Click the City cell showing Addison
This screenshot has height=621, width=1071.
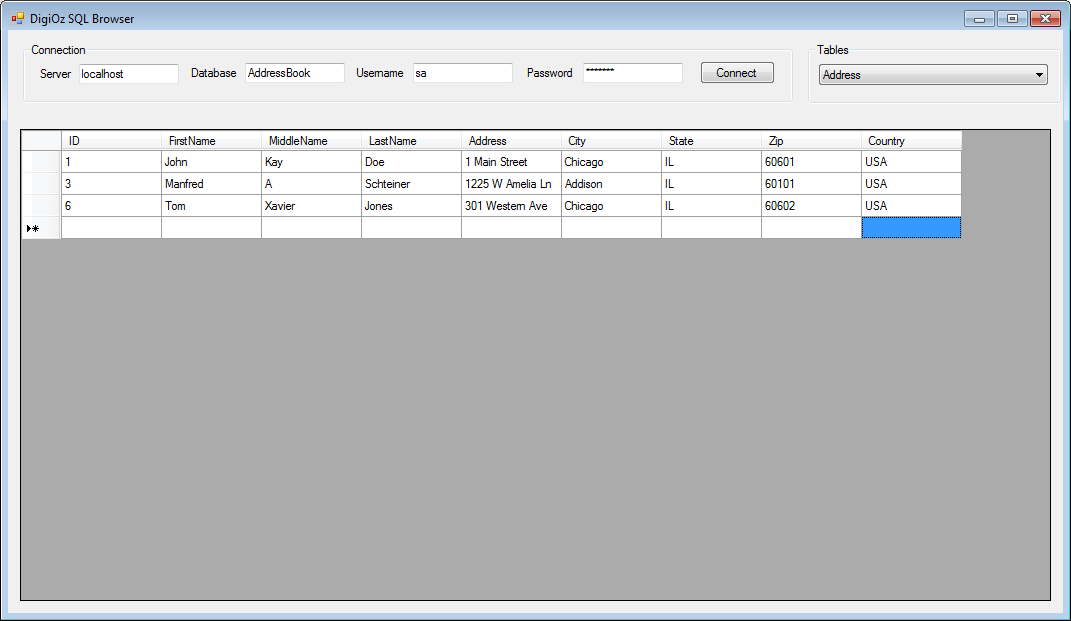611,184
